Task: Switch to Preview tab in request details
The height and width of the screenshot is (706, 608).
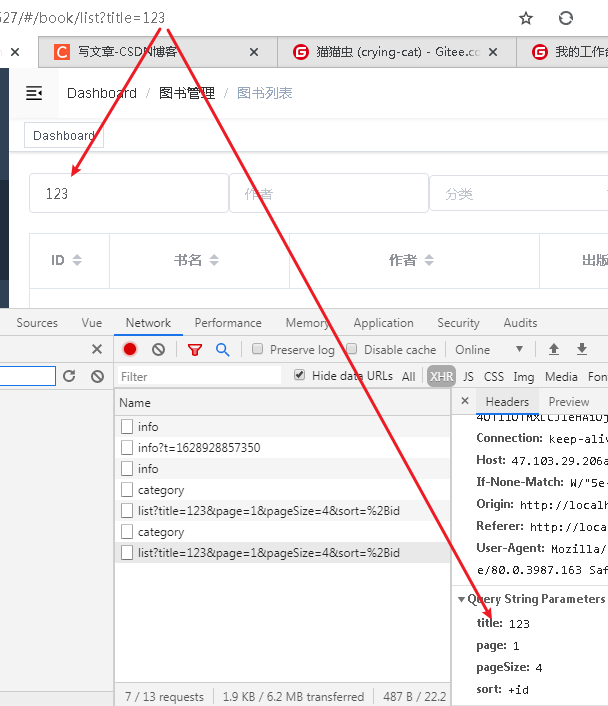Action: pyautogui.click(x=569, y=402)
